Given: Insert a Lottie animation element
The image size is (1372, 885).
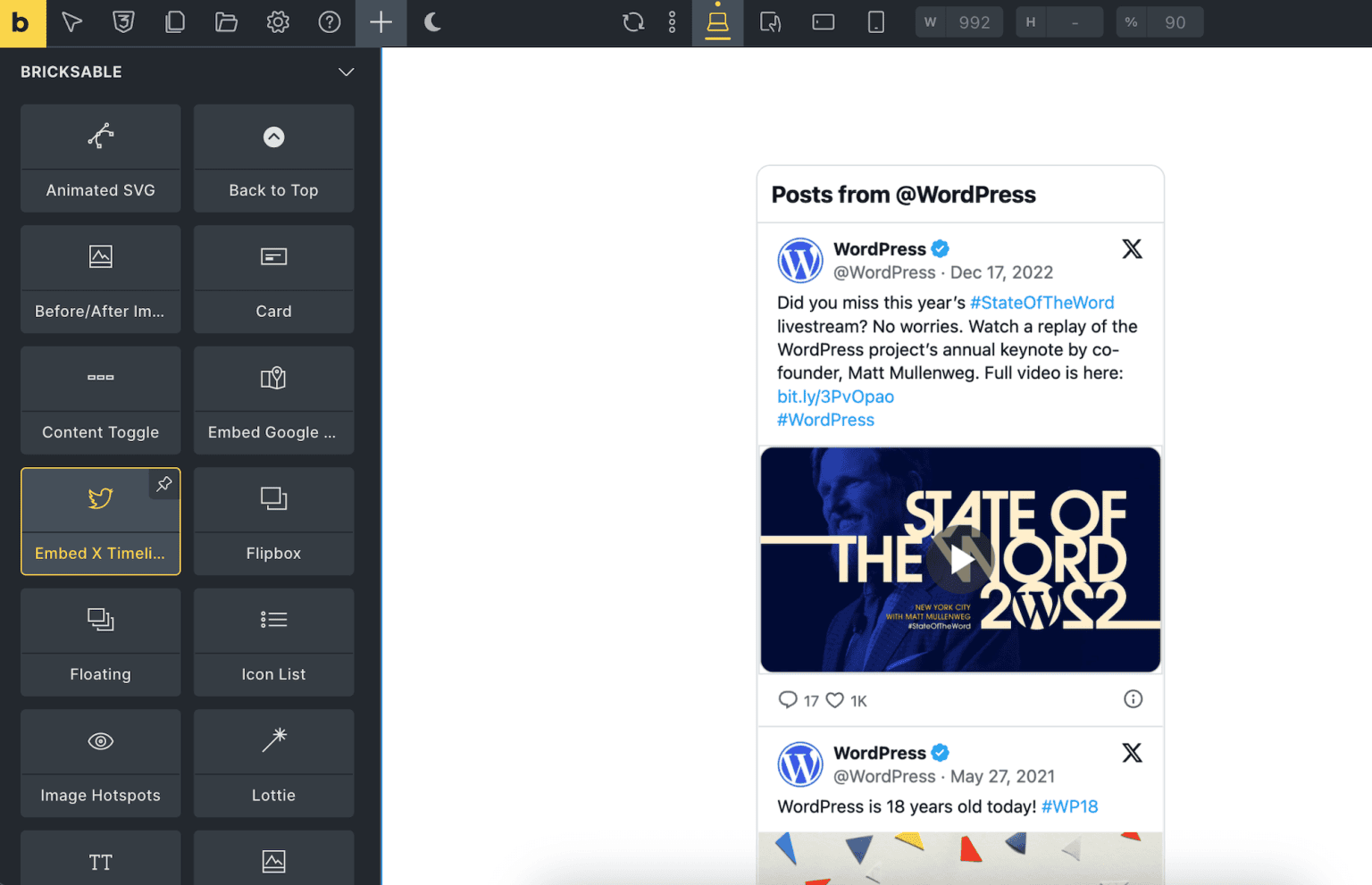Looking at the screenshot, I should (273, 764).
